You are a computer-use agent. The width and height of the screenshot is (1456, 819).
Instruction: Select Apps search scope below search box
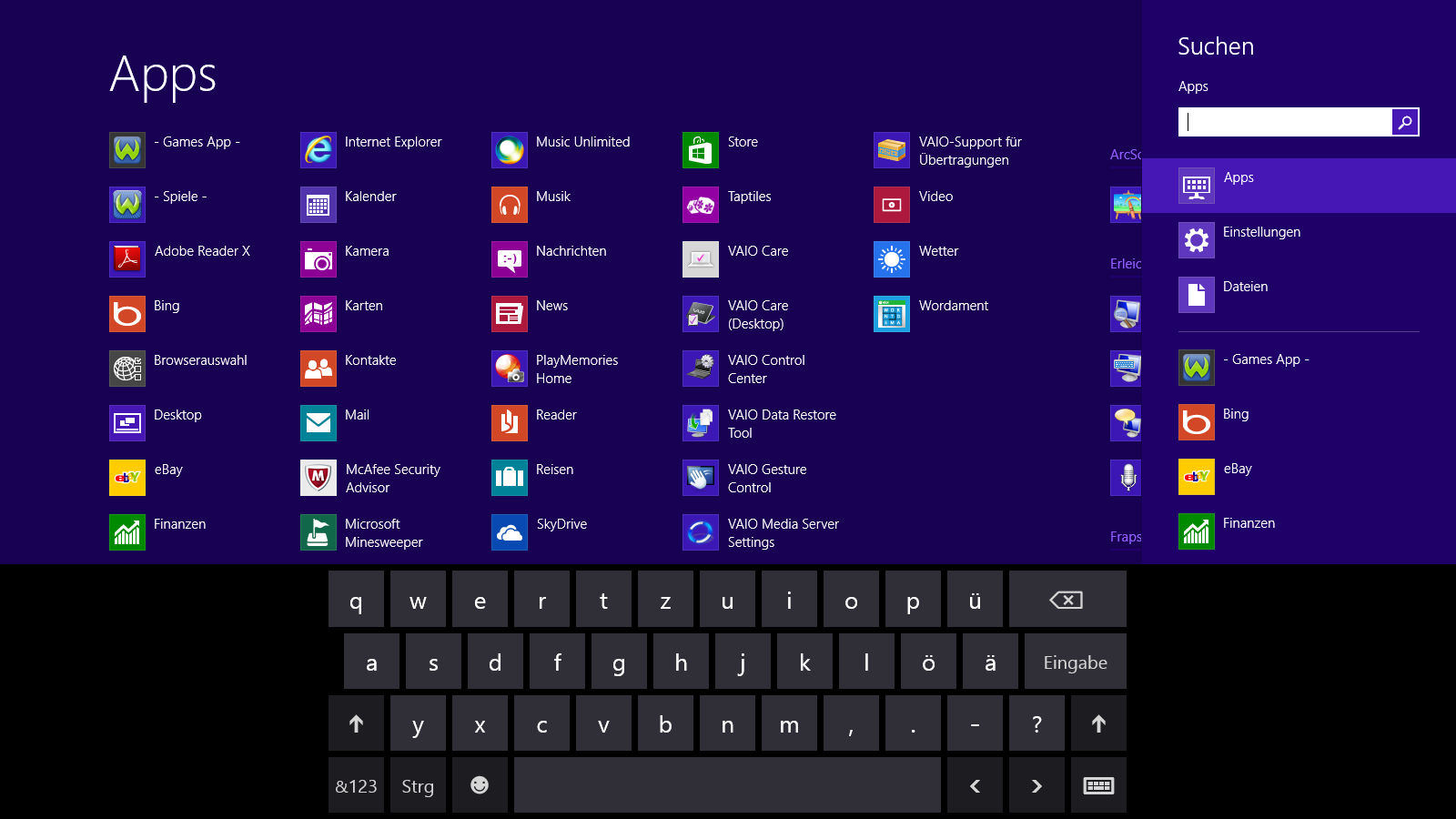click(x=1299, y=186)
